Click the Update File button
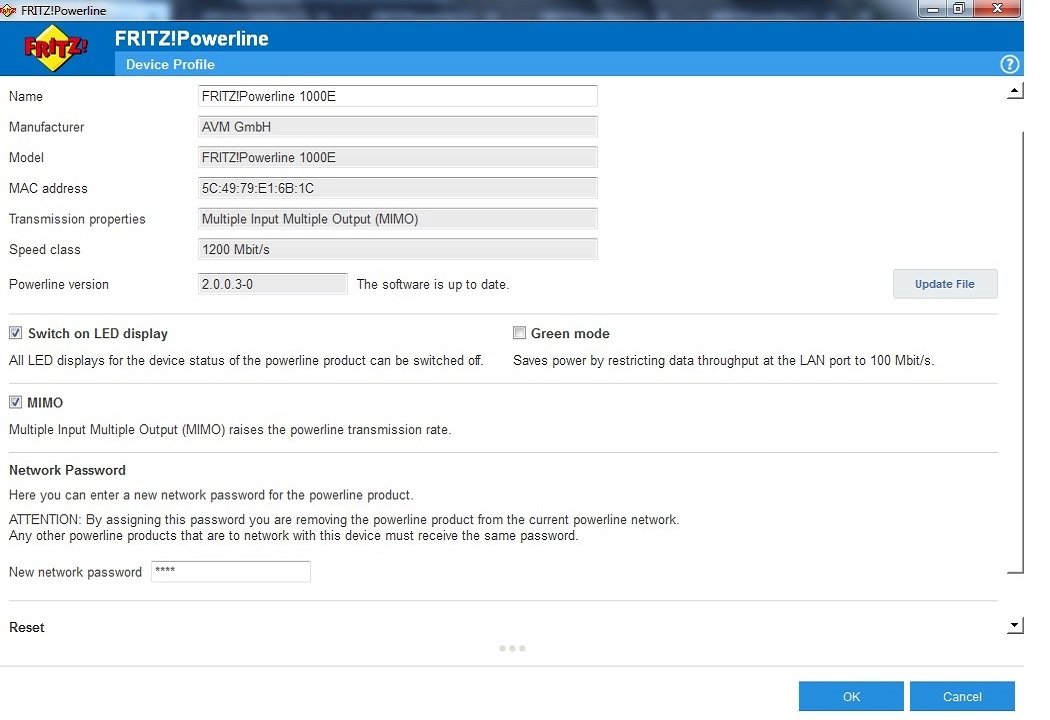Screen dimensions: 1050x720 click(x=945, y=284)
